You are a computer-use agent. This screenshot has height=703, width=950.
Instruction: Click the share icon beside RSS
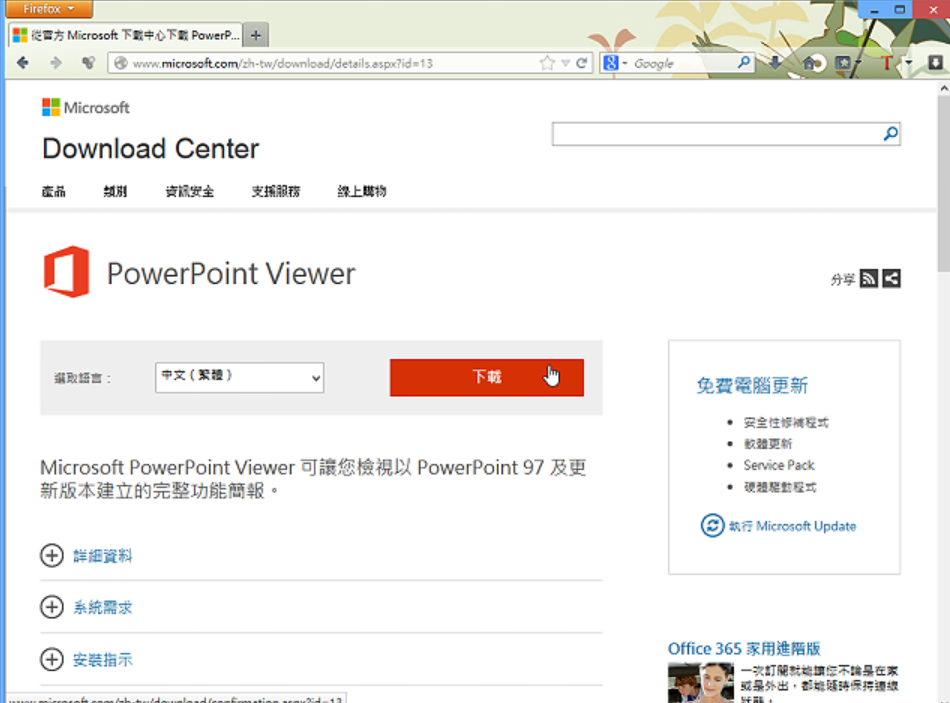(891, 279)
